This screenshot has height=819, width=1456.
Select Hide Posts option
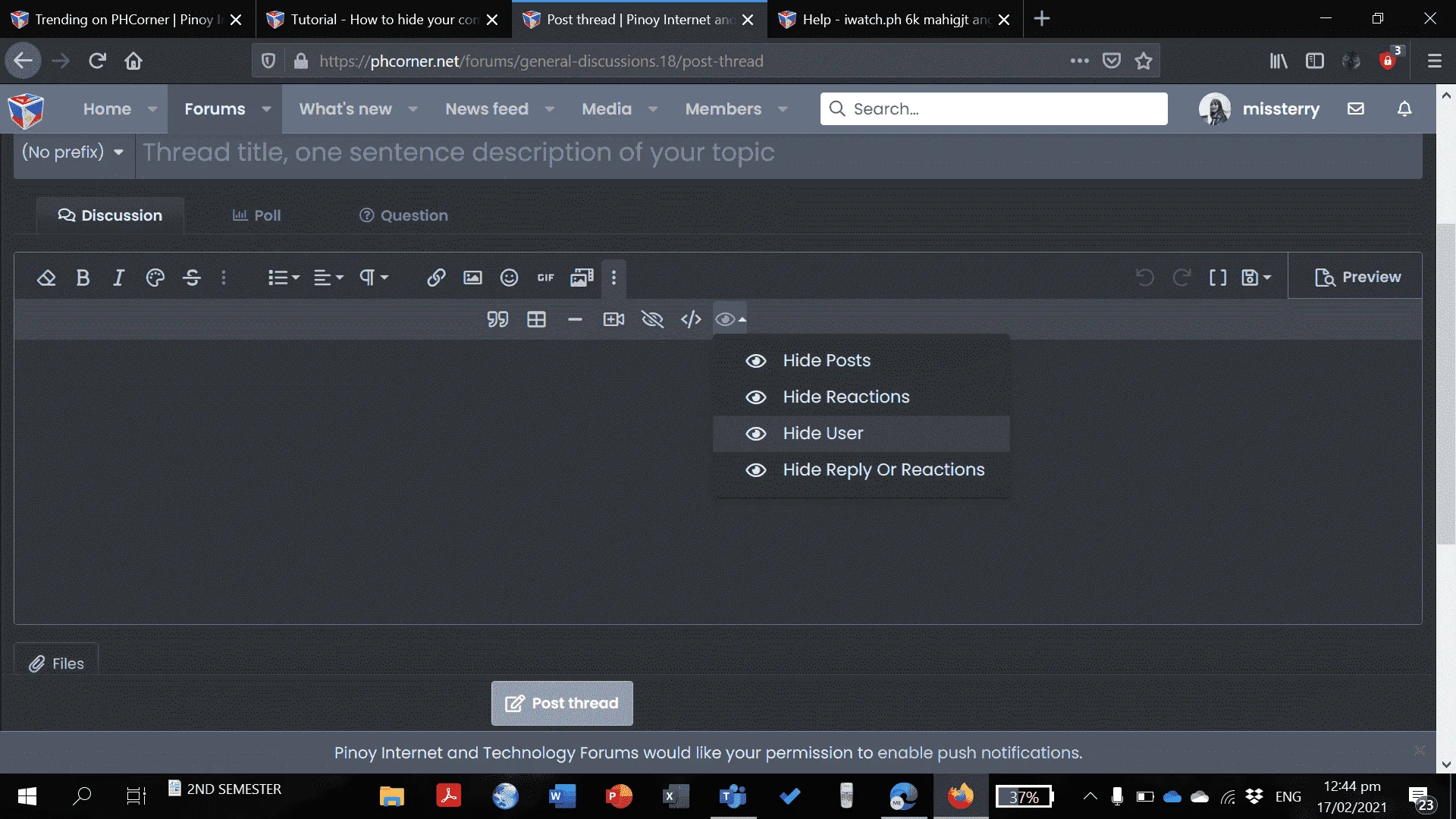861,361
